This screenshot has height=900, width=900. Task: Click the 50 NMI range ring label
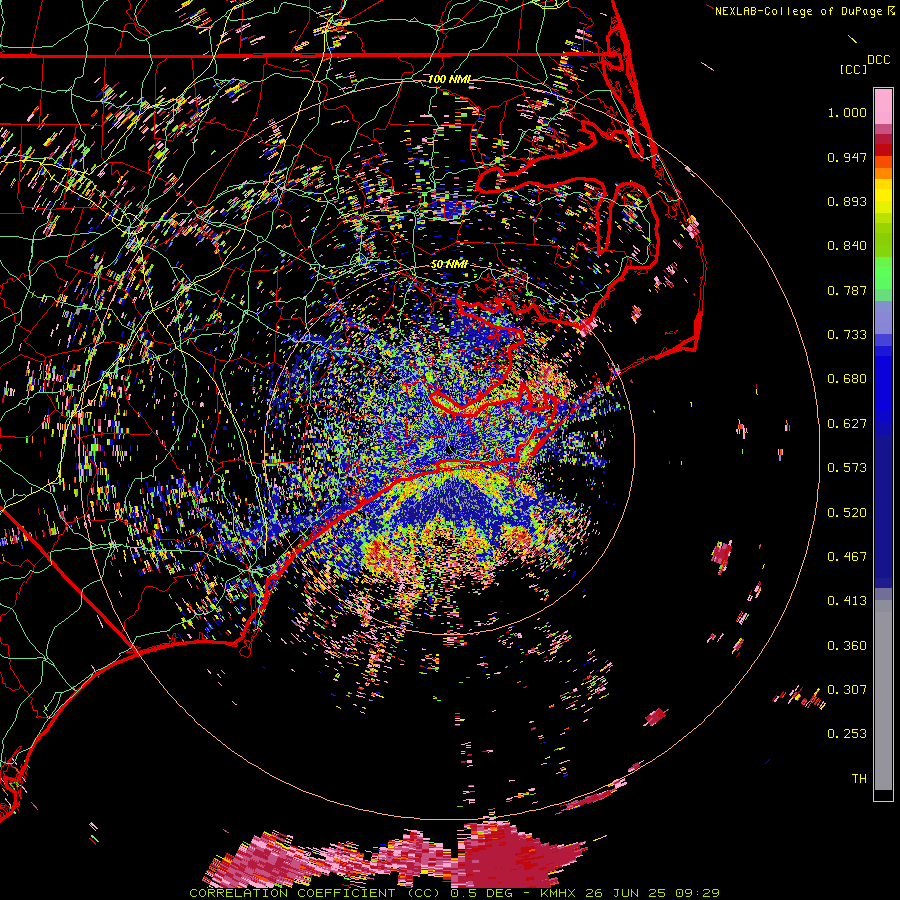[449, 265]
